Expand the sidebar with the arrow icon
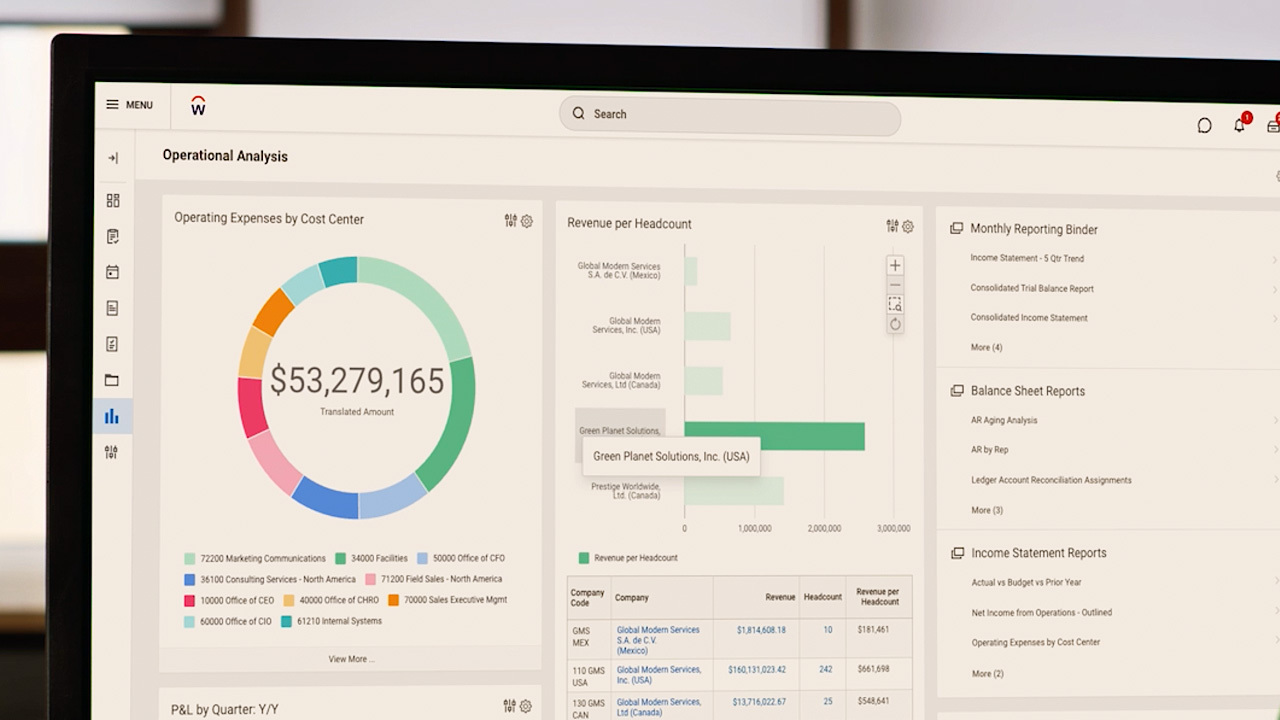 click(113, 158)
